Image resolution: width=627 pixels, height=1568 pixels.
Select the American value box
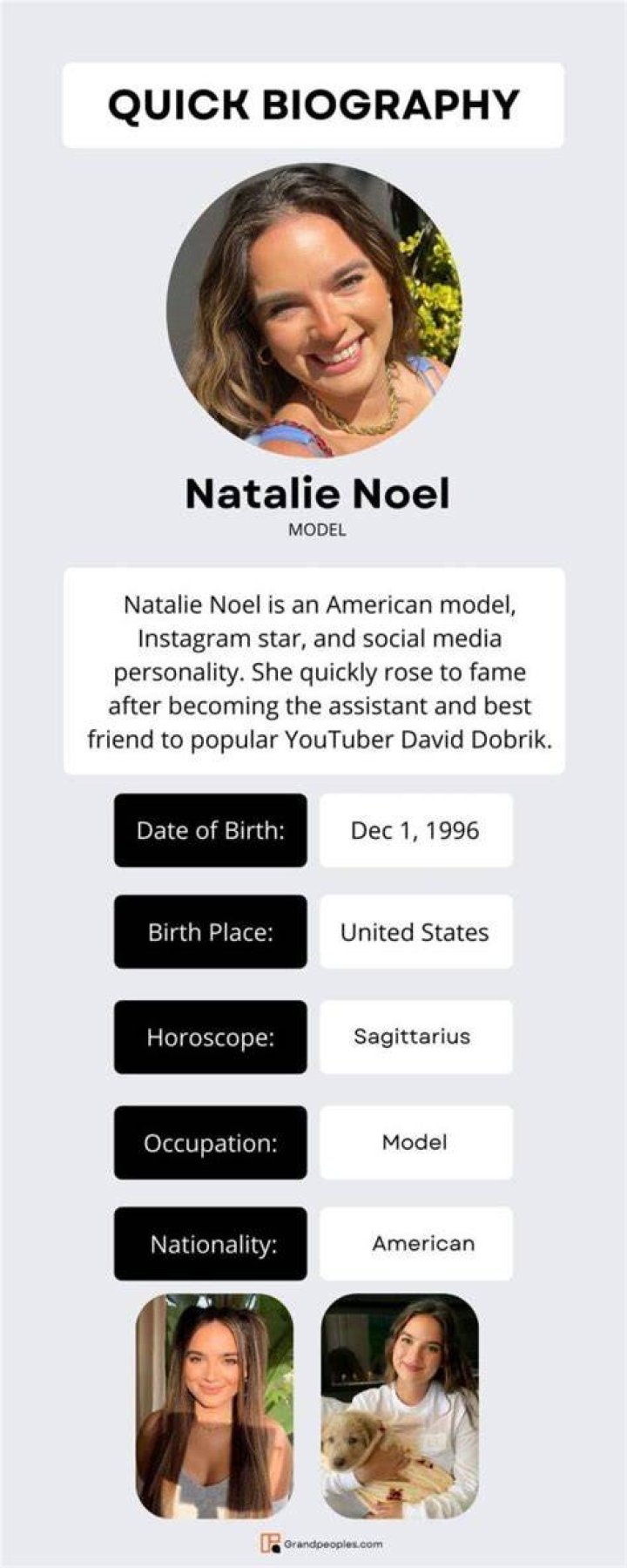(416, 1244)
